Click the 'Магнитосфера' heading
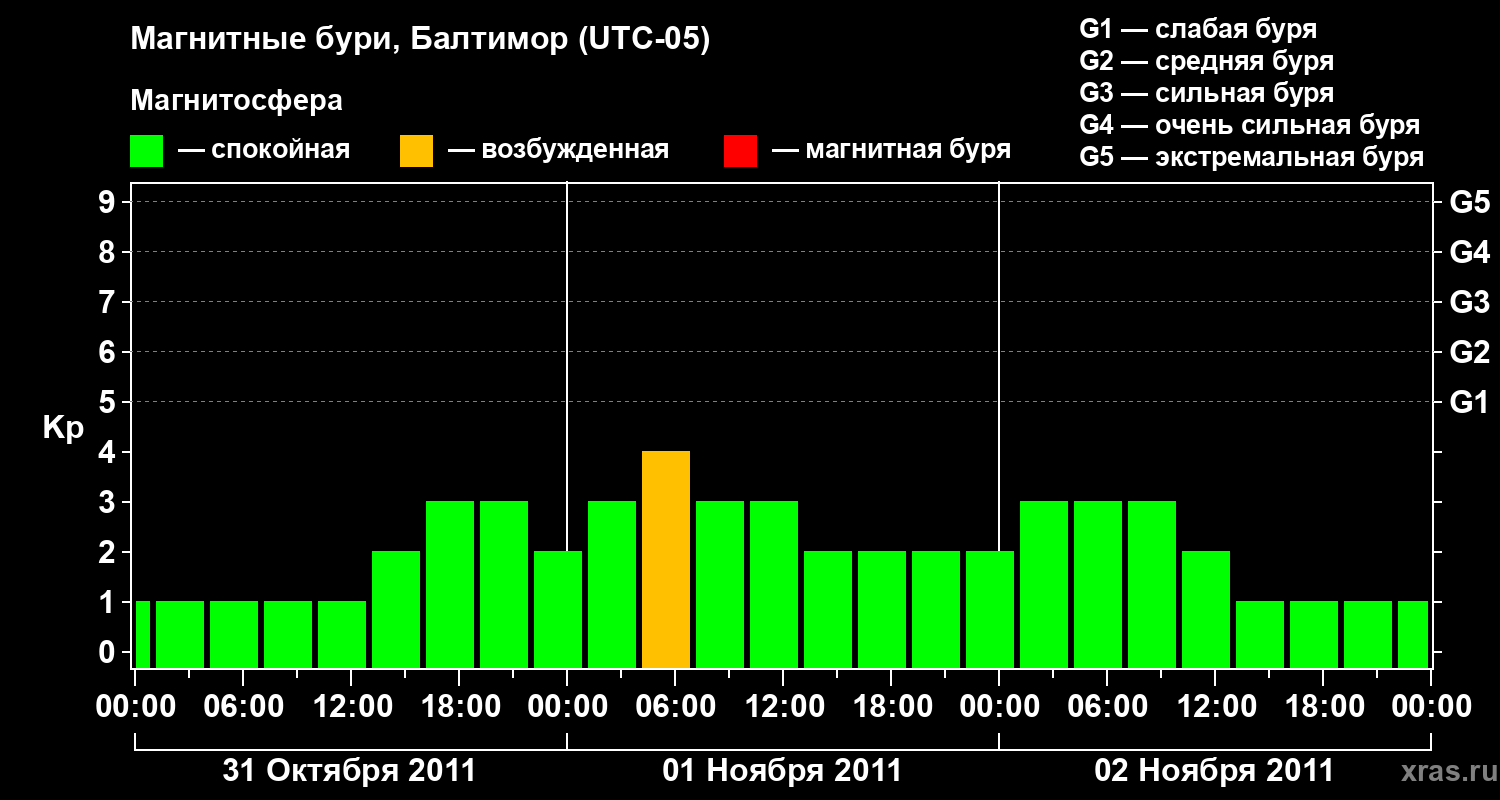This screenshot has height=800, width=1500. 236,101
